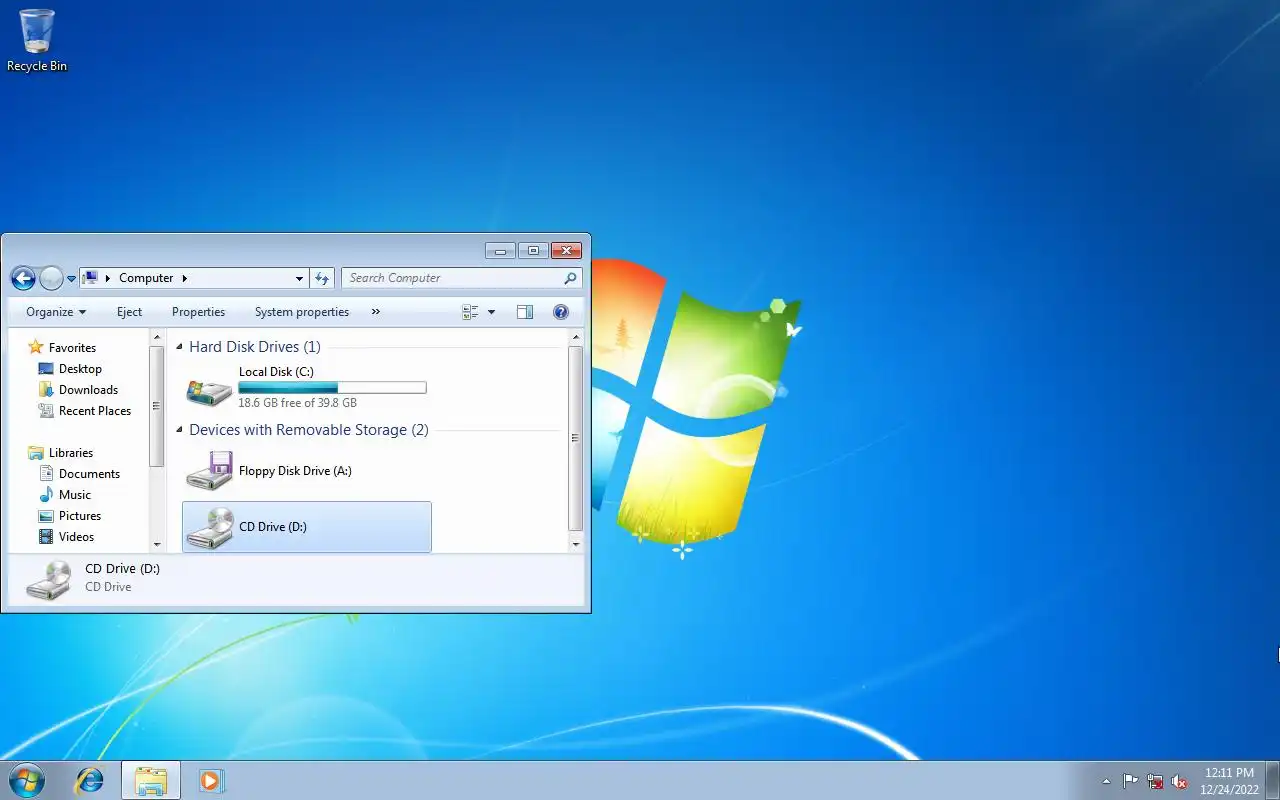The width and height of the screenshot is (1280, 800).
Task: Select the Computer breadcrumb in the address bar
Action: tap(146, 278)
